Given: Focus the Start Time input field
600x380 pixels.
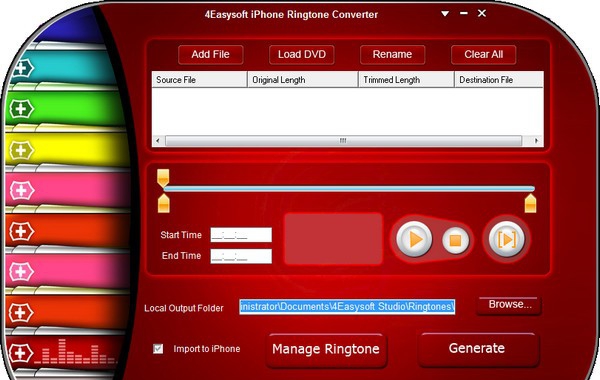Looking at the screenshot, I should 241,235.
